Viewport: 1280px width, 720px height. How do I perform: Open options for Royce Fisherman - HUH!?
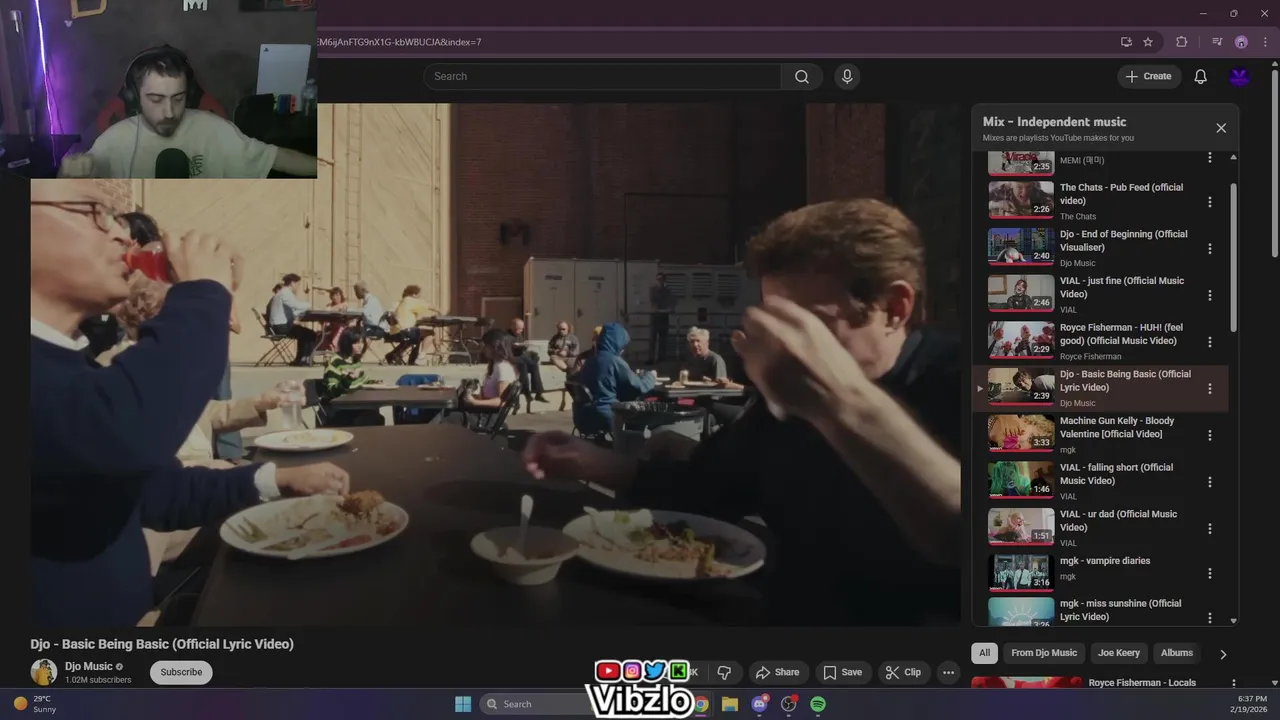tap(1210, 342)
